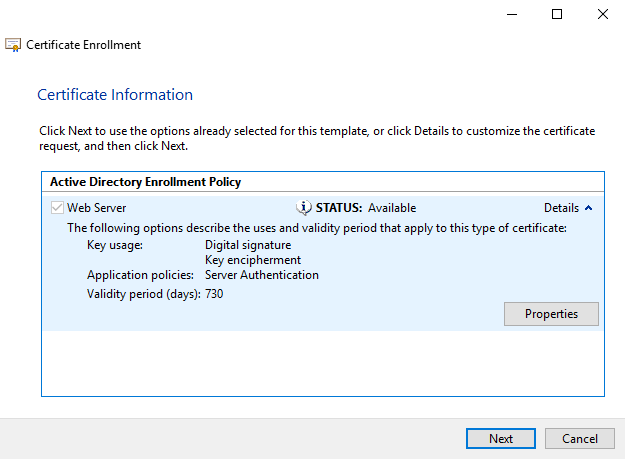Click the Server Authentication policy text
The height and width of the screenshot is (459, 625).
[262, 275]
